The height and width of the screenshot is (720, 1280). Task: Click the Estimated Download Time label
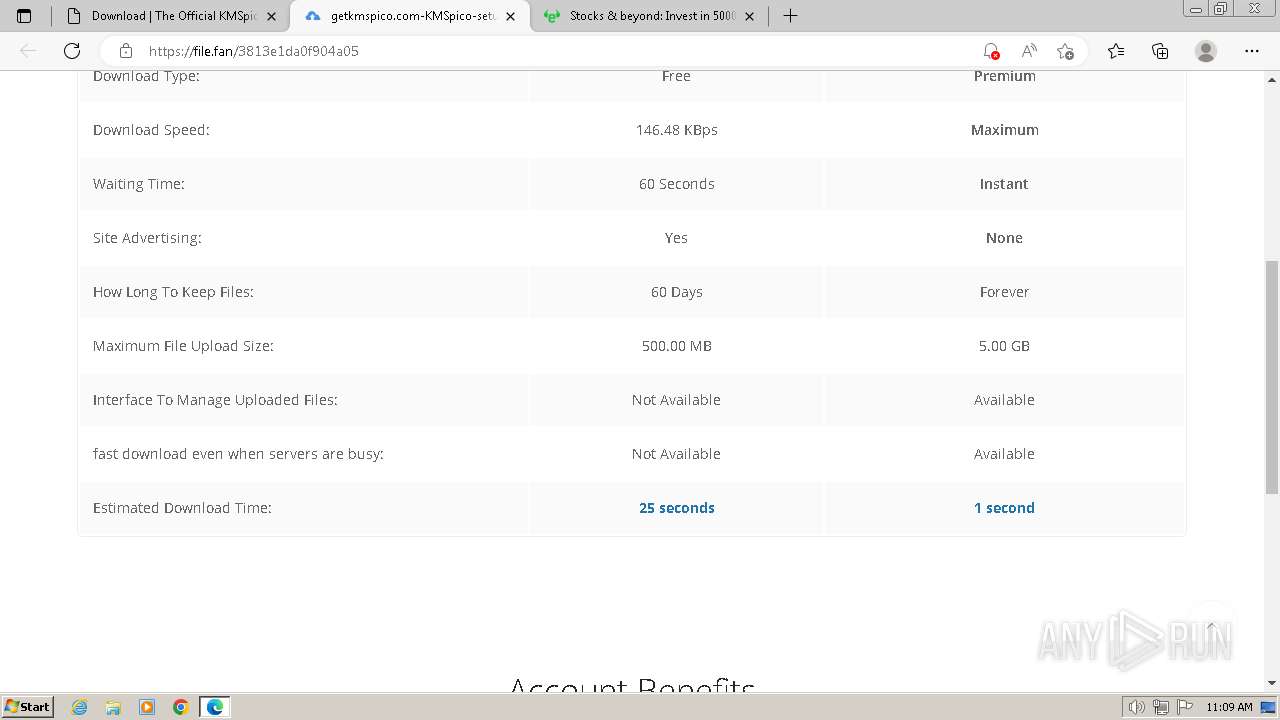point(182,508)
